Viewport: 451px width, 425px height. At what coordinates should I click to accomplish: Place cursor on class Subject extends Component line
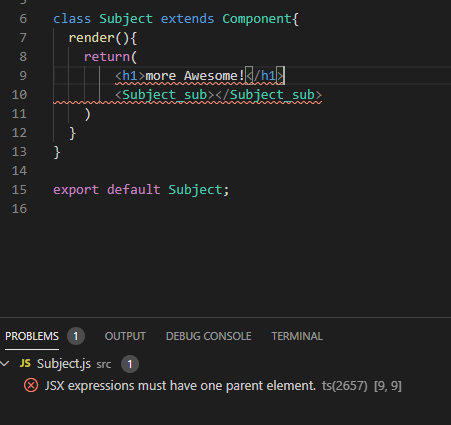(x=176, y=19)
